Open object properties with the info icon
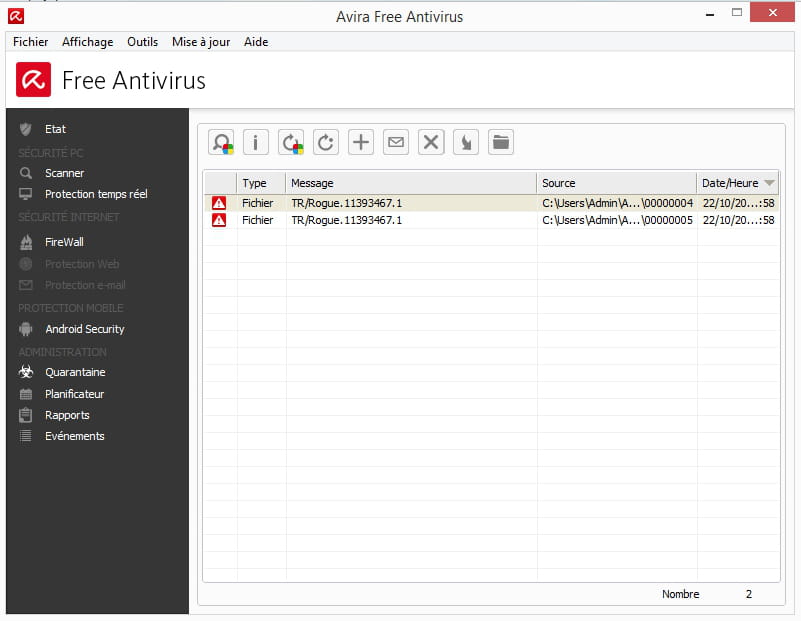Image resolution: width=801 pixels, height=621 pixels. tap(256, 142)
